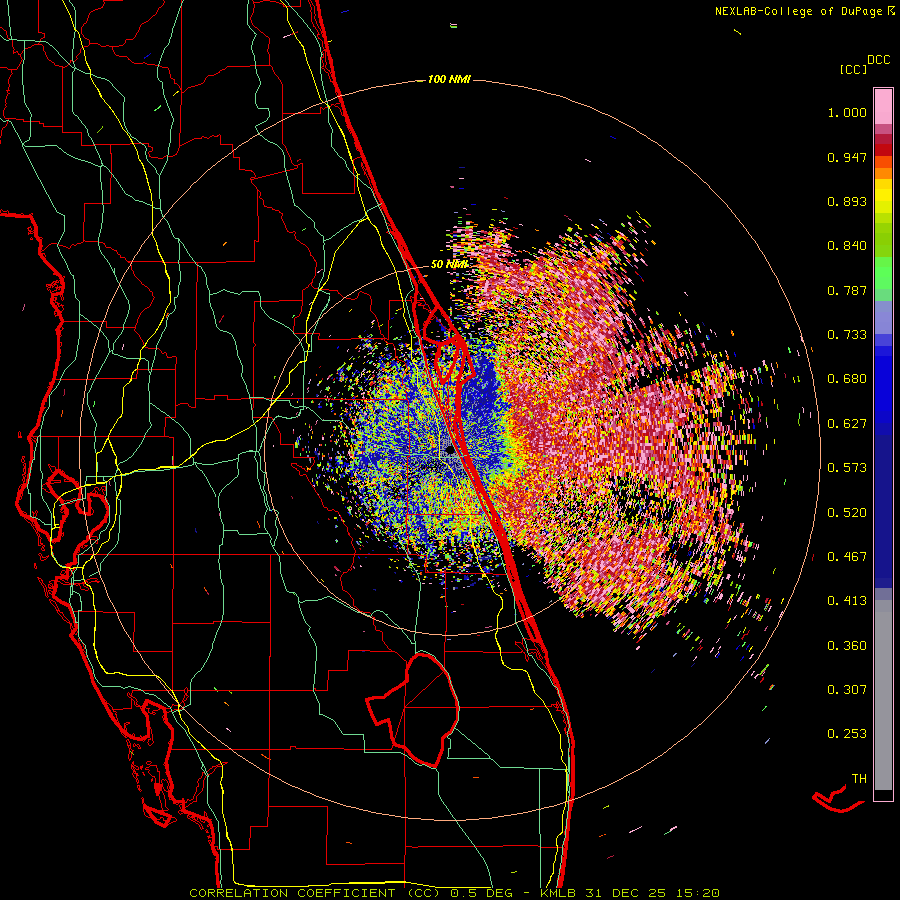Click the CORRELATION COEFFICIENT caption at the bottom

[x=455, y=893]
